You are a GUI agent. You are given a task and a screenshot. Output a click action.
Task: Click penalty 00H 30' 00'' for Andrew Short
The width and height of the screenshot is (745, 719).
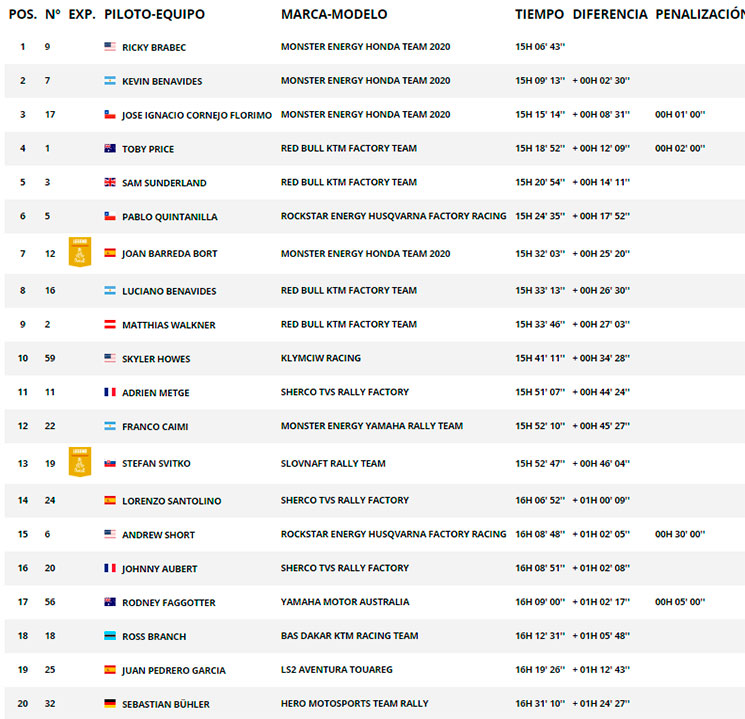(680, 534)
